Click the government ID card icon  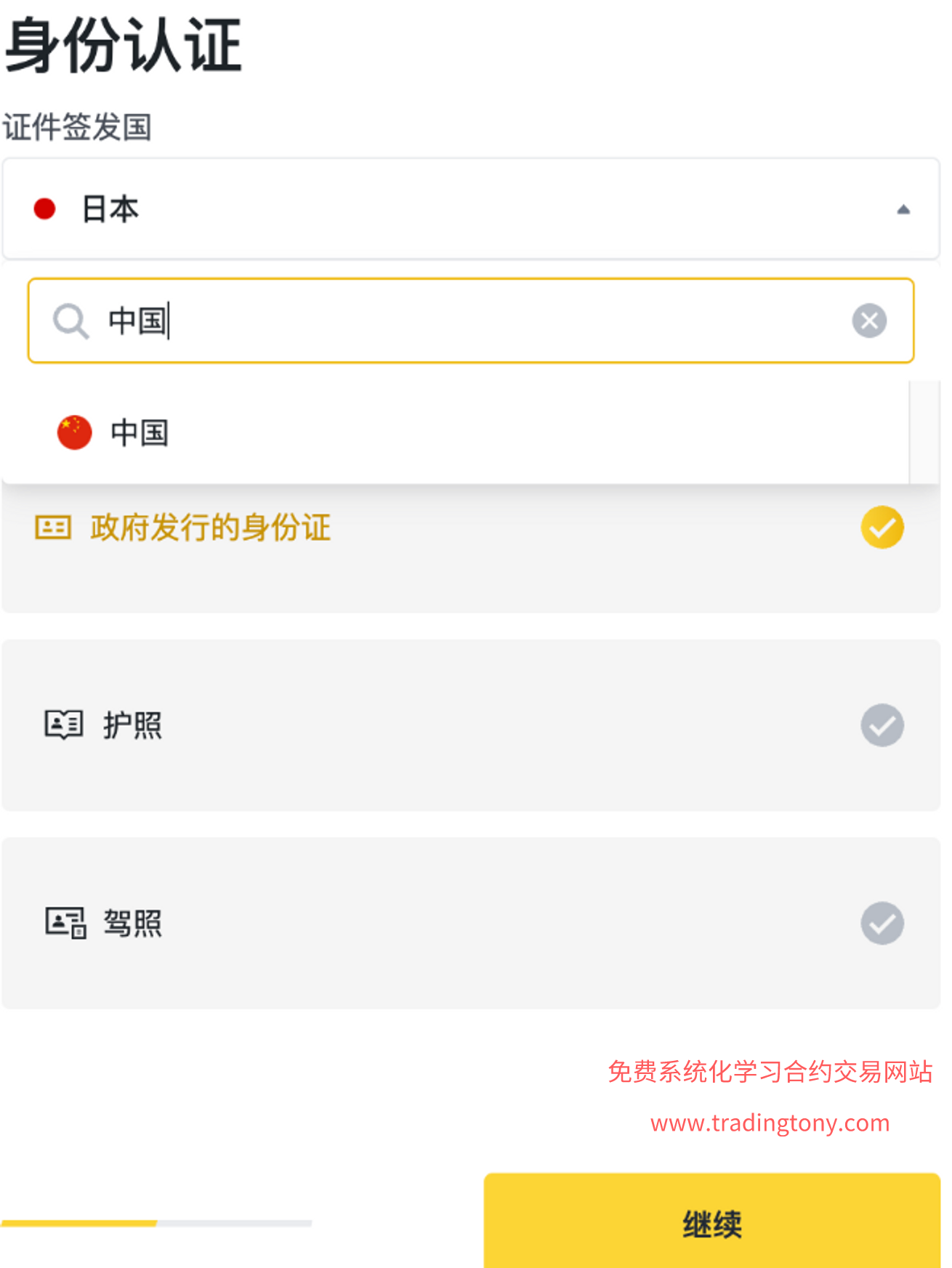coord(53,528)
